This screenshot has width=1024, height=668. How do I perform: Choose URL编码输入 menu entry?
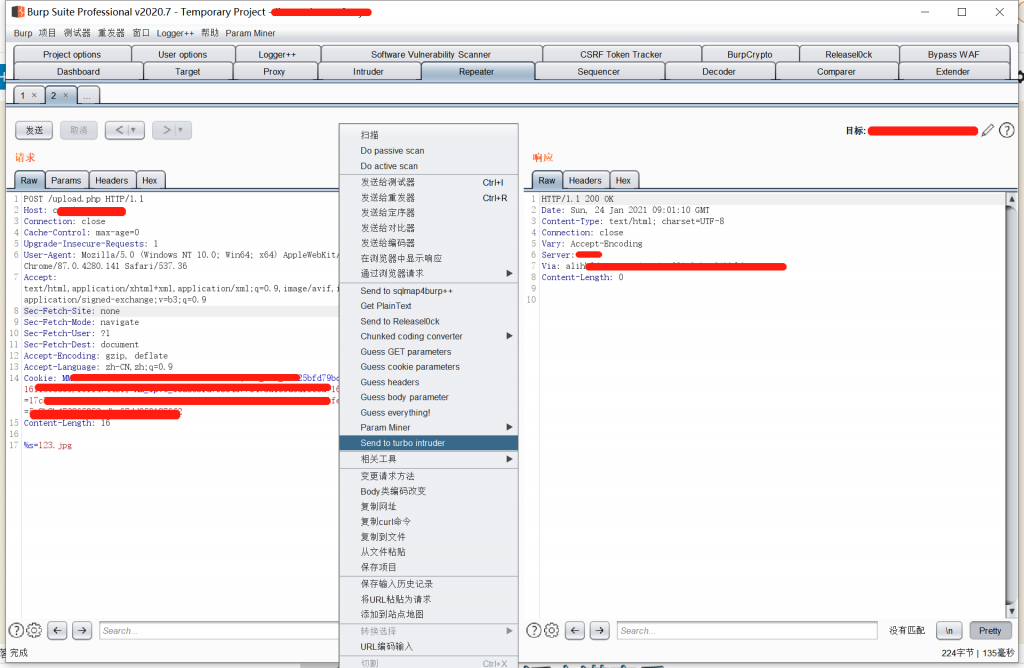coord(429,646)
